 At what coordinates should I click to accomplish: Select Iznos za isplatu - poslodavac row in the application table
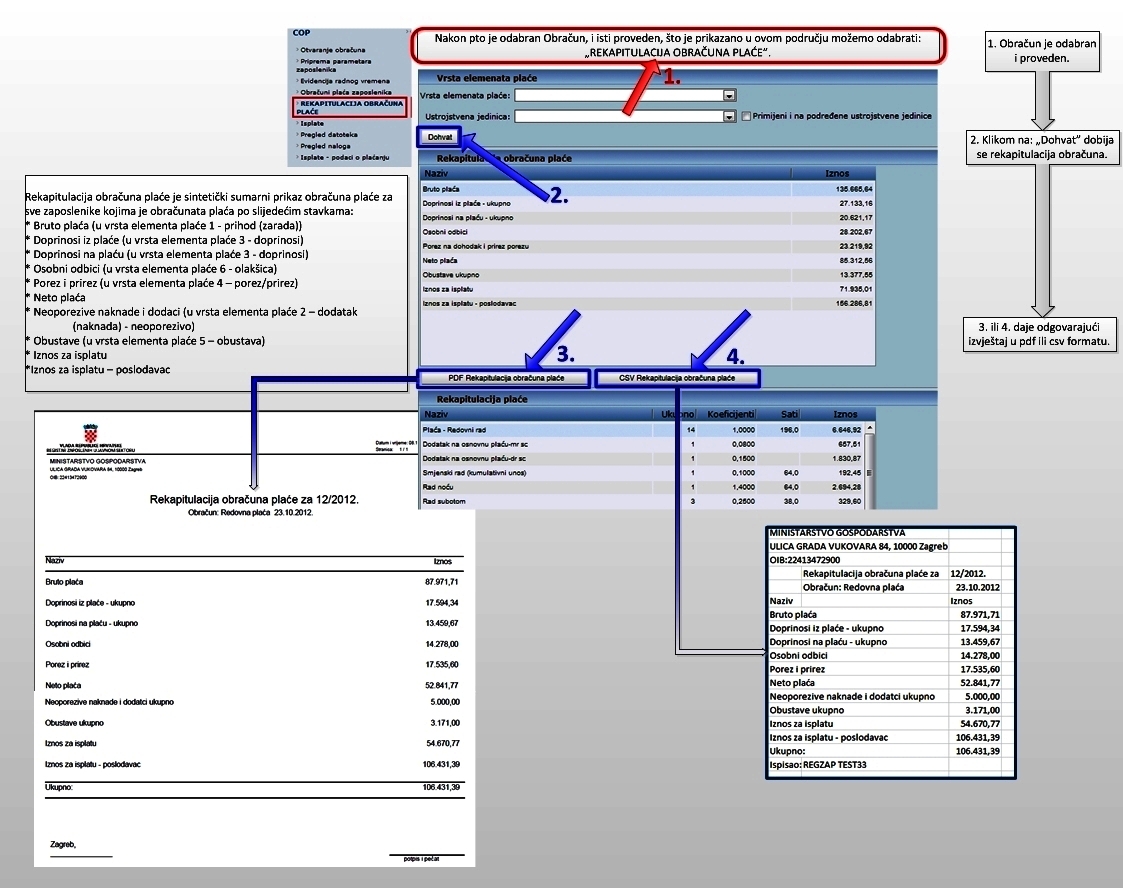pyautogui.click(x=647, y=304)
